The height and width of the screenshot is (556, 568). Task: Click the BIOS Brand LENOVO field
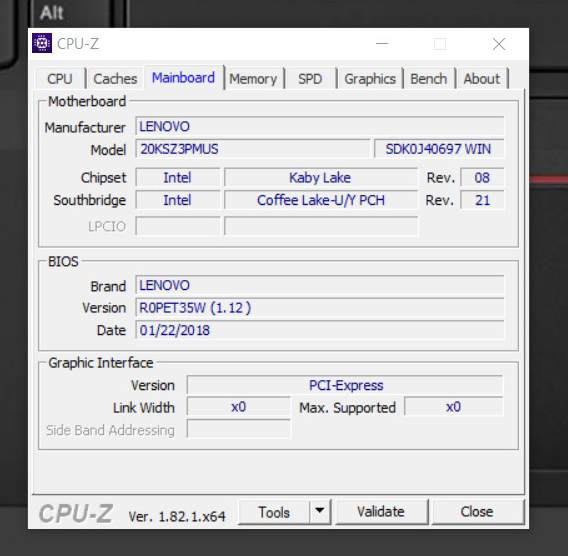tap(320, 285)
